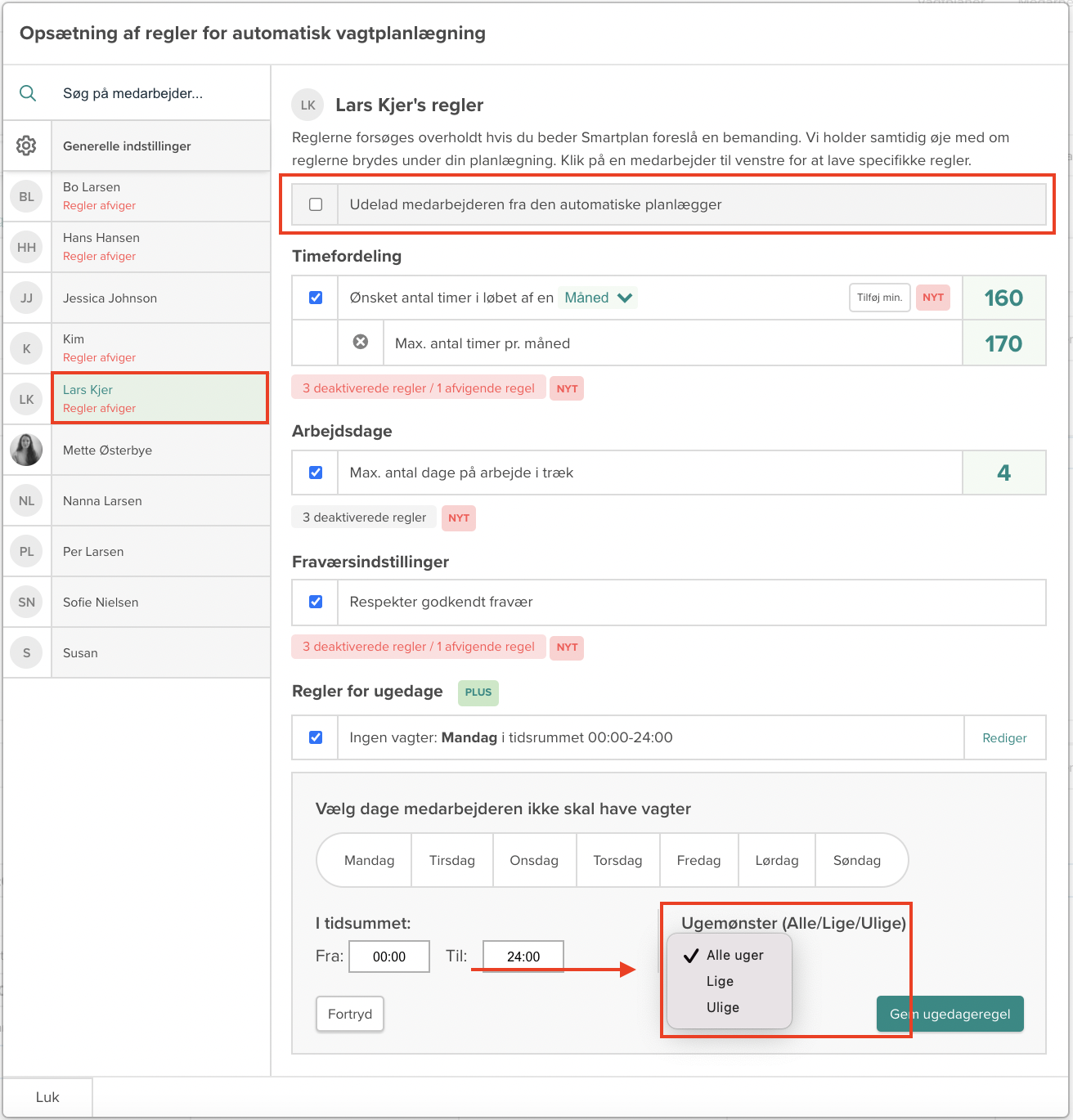Uncheck the desired hours rule checkbox
The image size is (1073, 1120).
pyautogui.click(x=316, y=298)
